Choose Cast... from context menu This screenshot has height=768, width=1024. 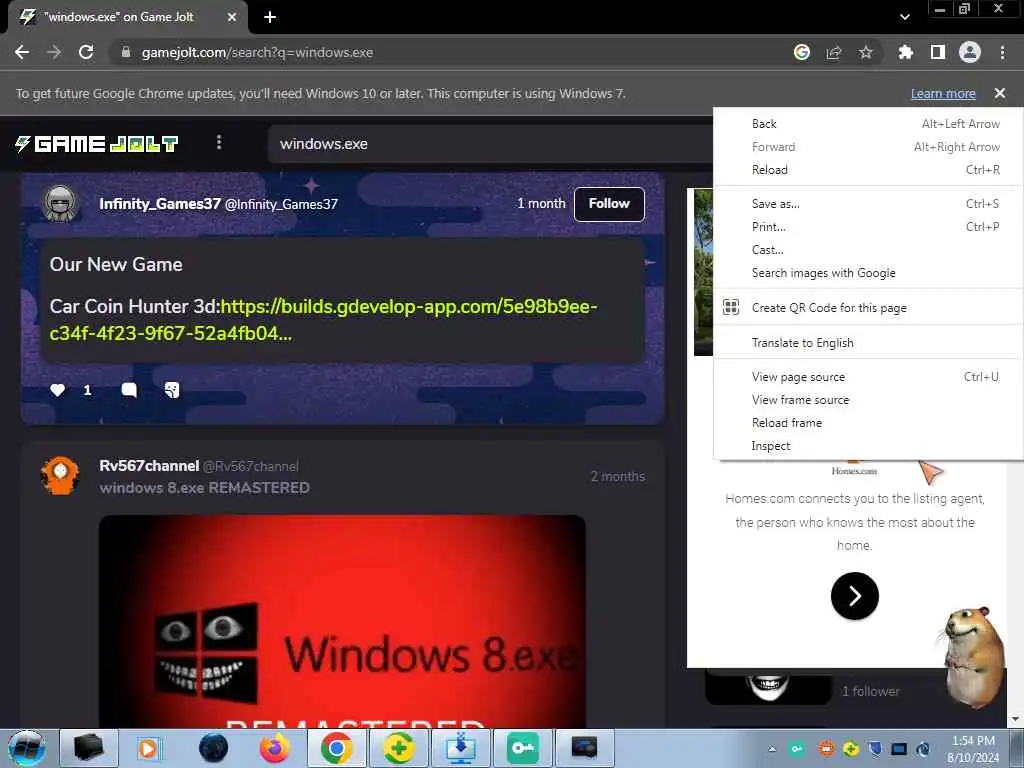pos(869,249)
